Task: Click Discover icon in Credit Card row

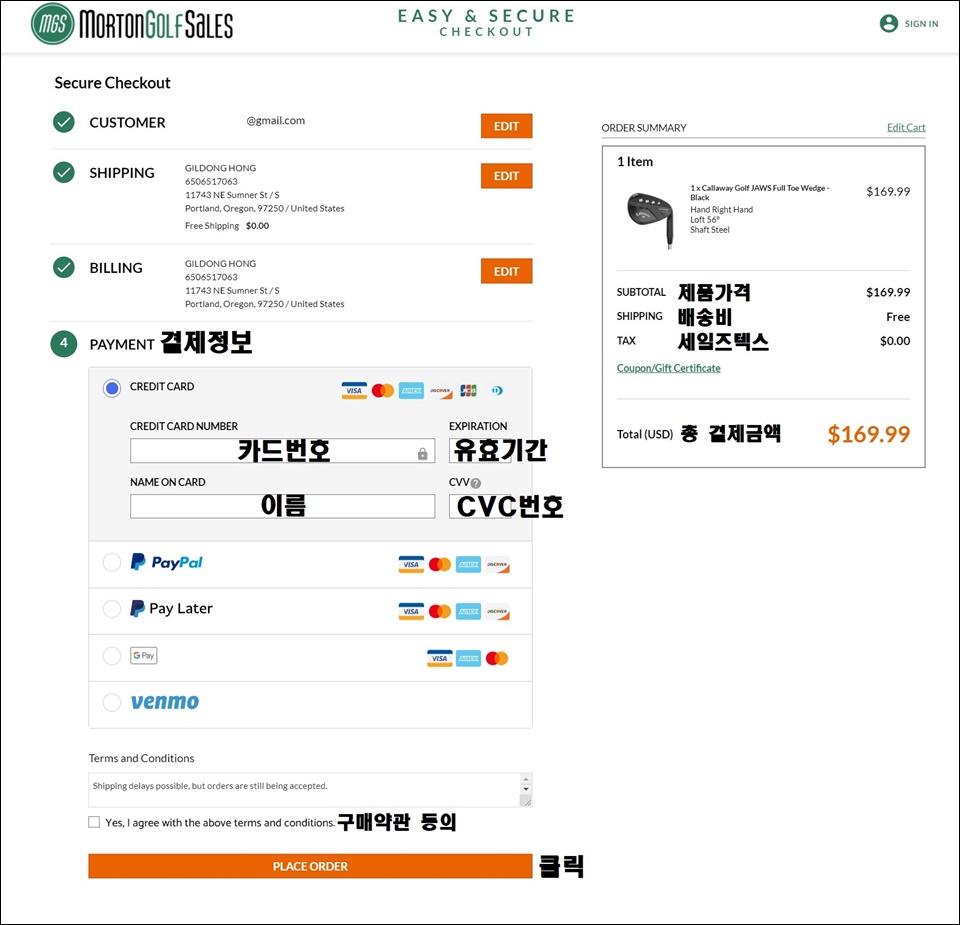Action: point(440,391)
